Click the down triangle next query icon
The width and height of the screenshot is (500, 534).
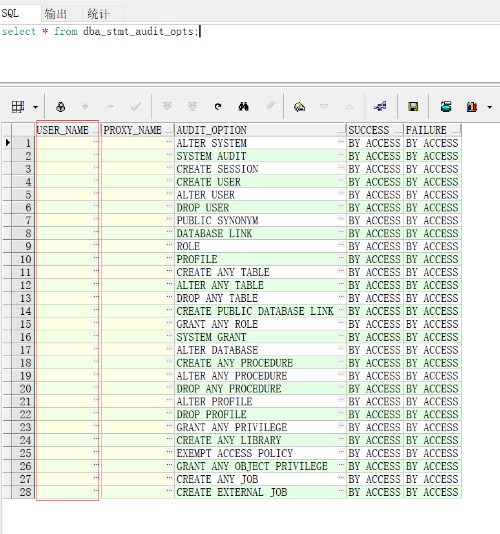pyautogui.click(x=324, y=107)
